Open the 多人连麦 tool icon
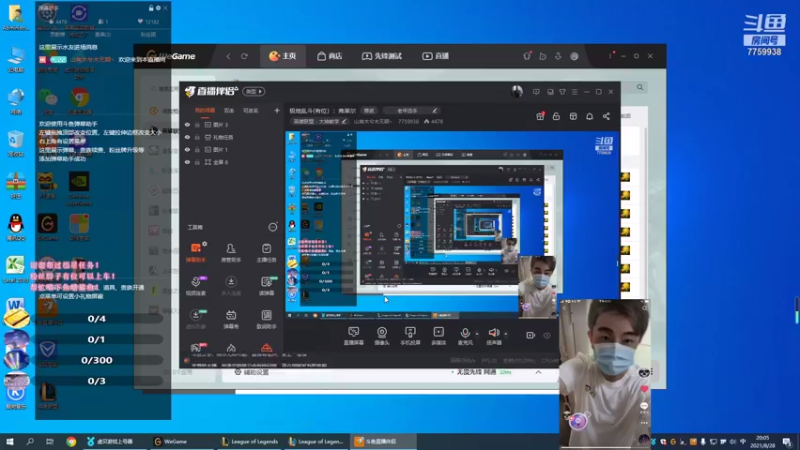The height and width of the screenshot is (450, 800). [231, 286]
